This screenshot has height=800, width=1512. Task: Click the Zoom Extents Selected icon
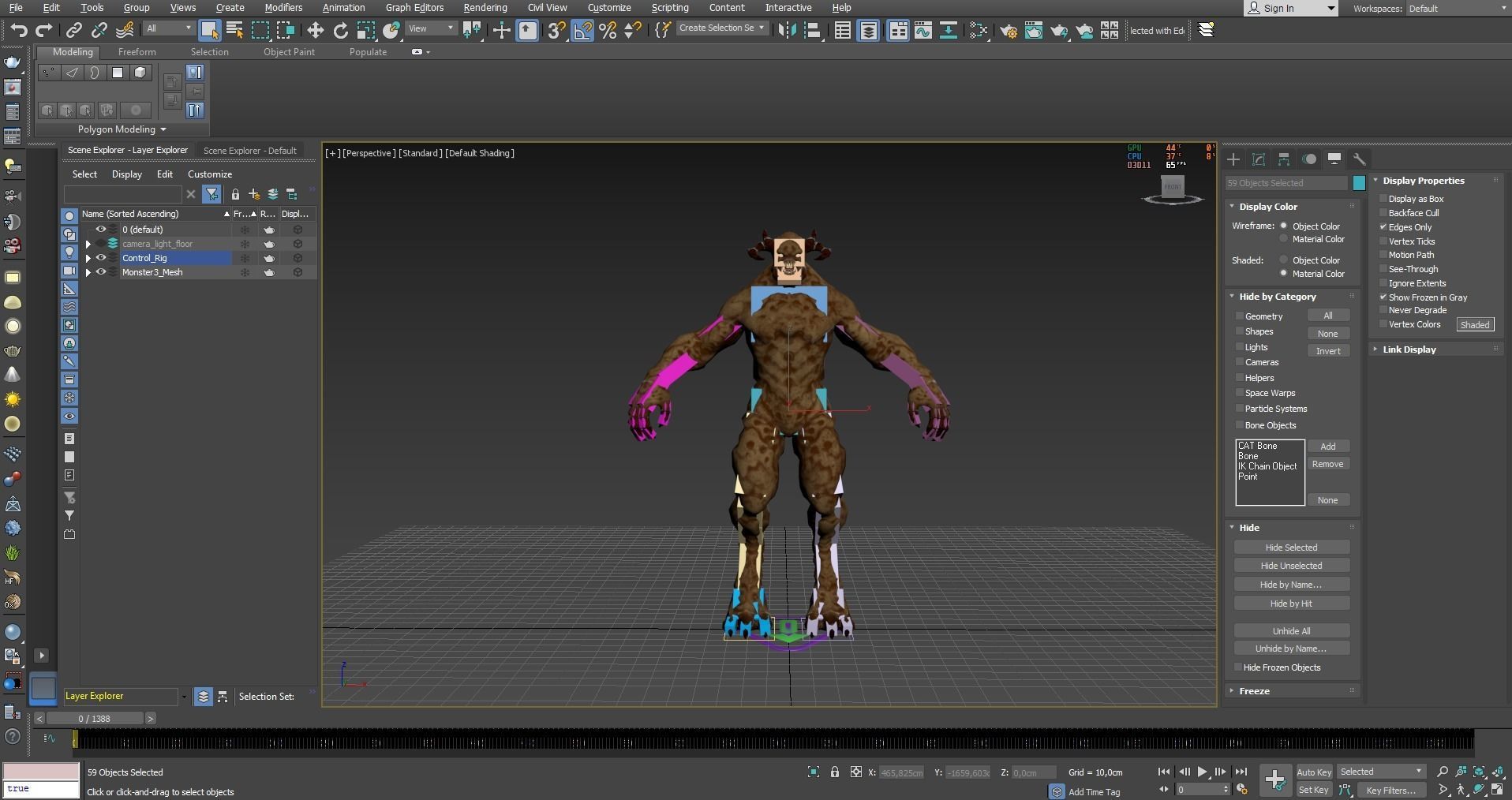coord(1480,772)
